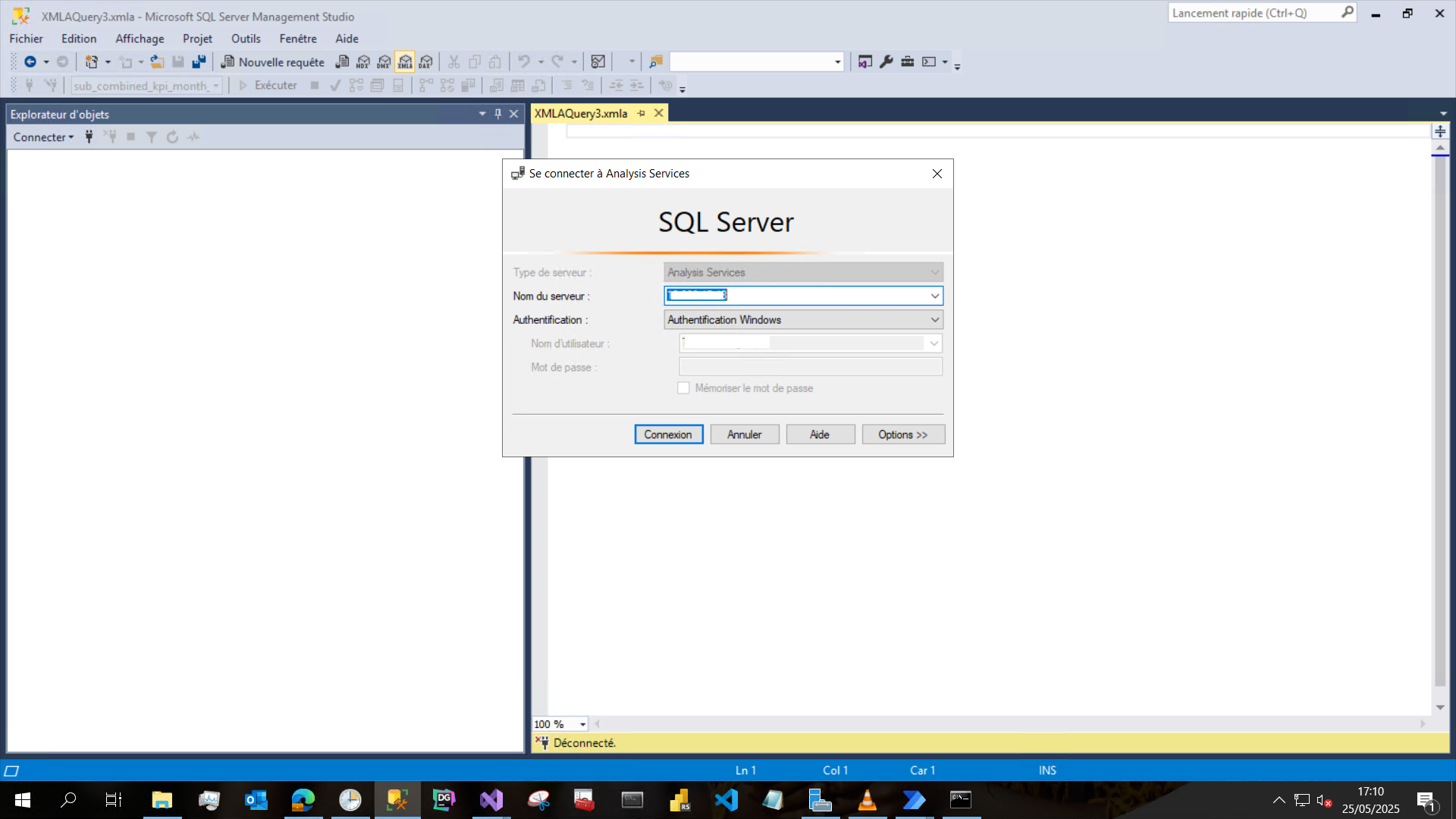Click the Connexion button
Image resolution: width=1456 pixels, height=819 pixels.
tap(668, 435)
